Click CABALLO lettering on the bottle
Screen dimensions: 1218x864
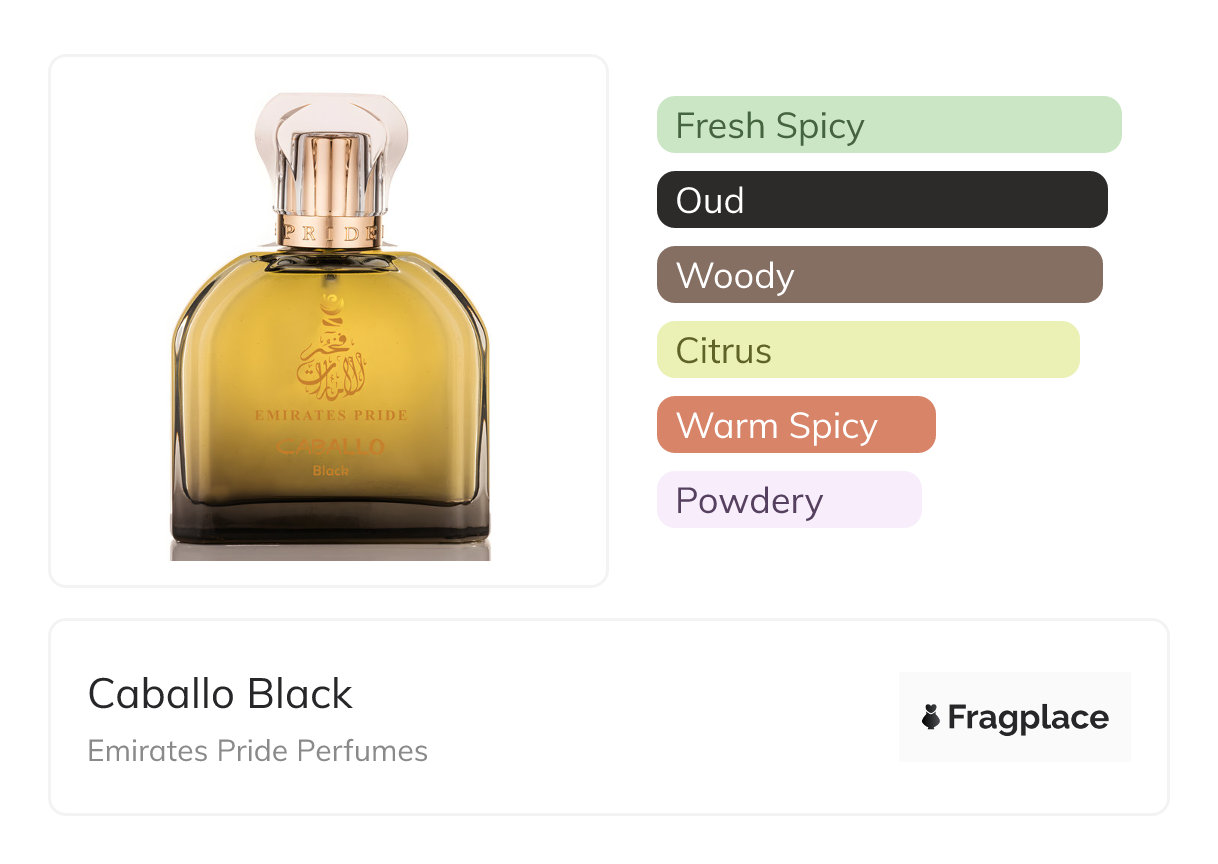point(330,446)
